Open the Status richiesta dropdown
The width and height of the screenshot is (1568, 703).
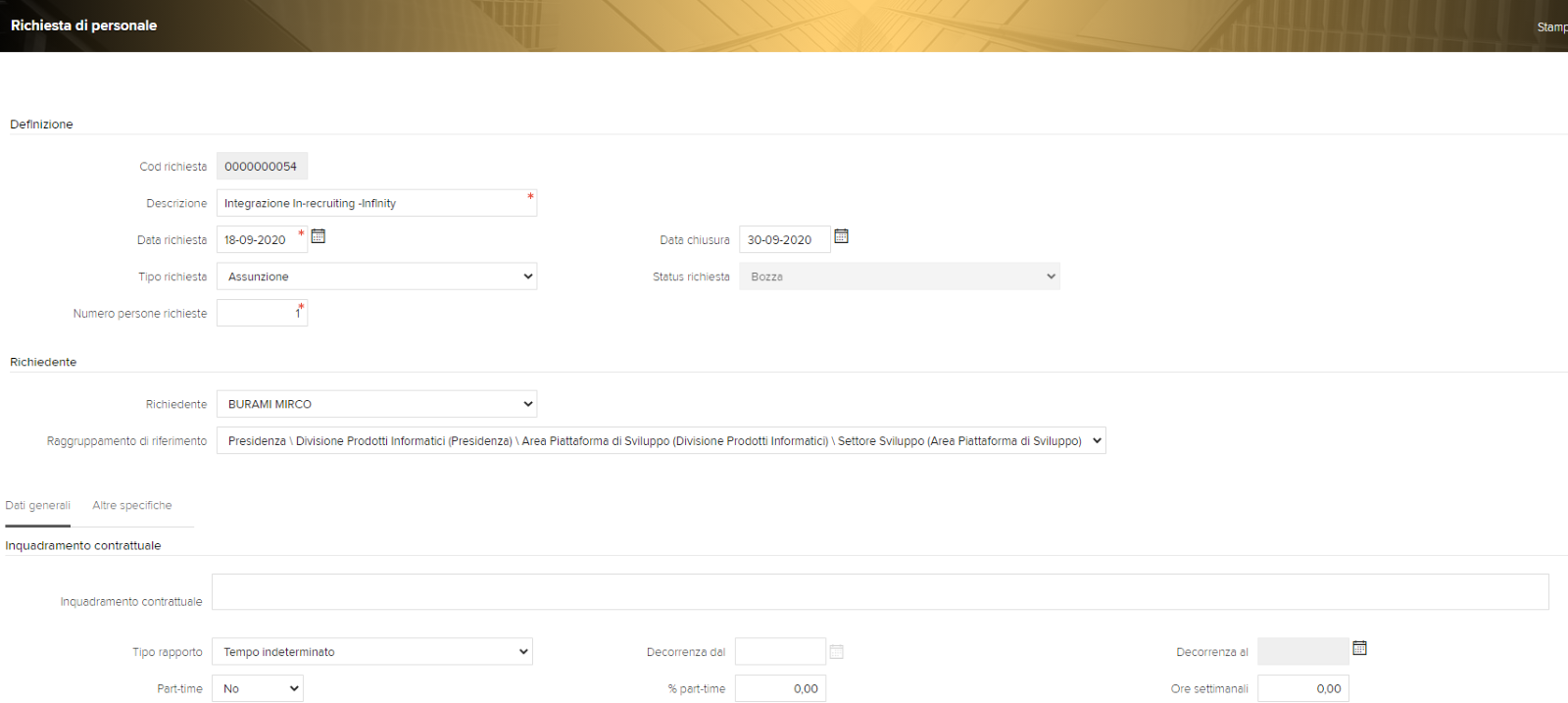click(900, 276)
